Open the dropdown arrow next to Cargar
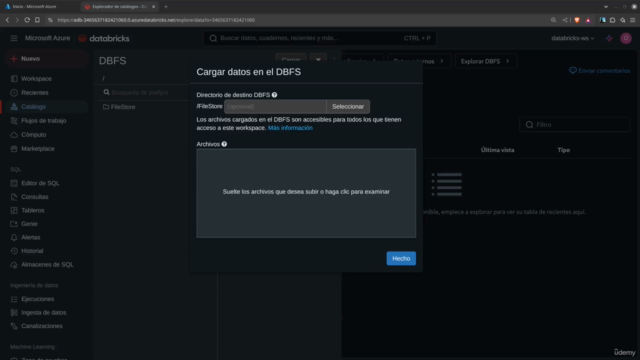 pyautogui.click(x=318, y=60)
